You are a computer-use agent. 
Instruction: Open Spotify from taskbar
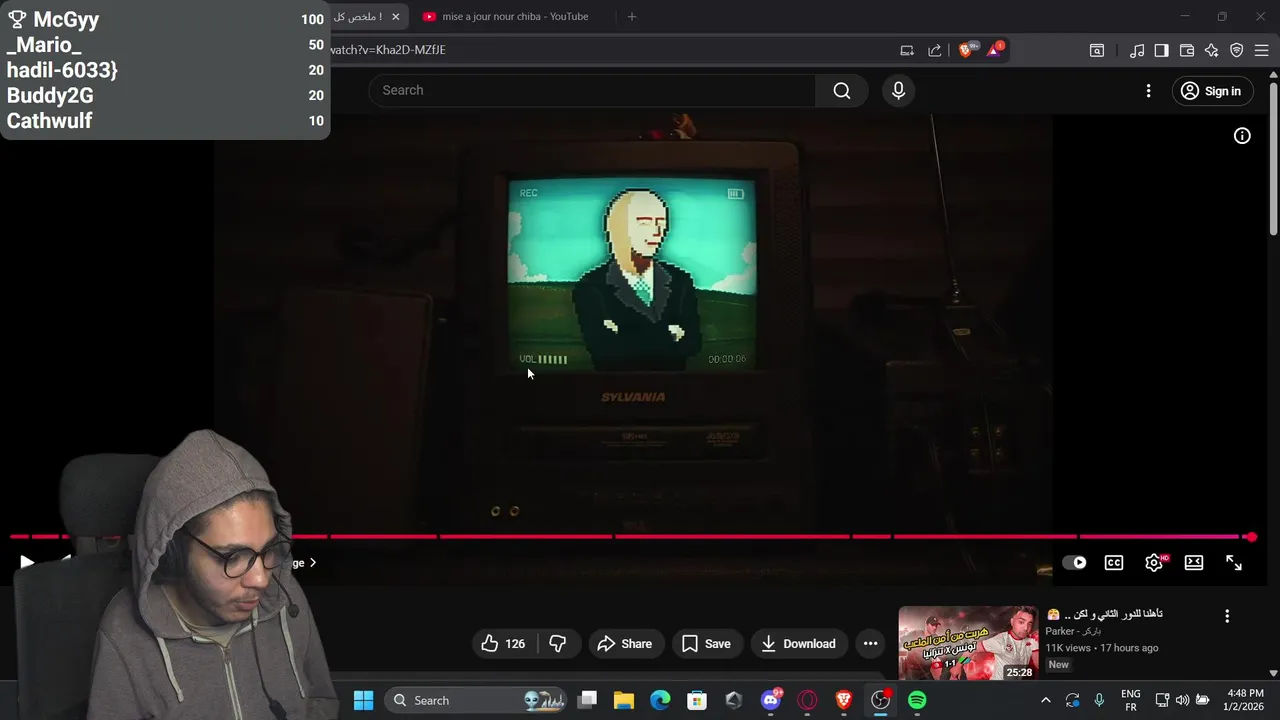(x=917, y=701)
